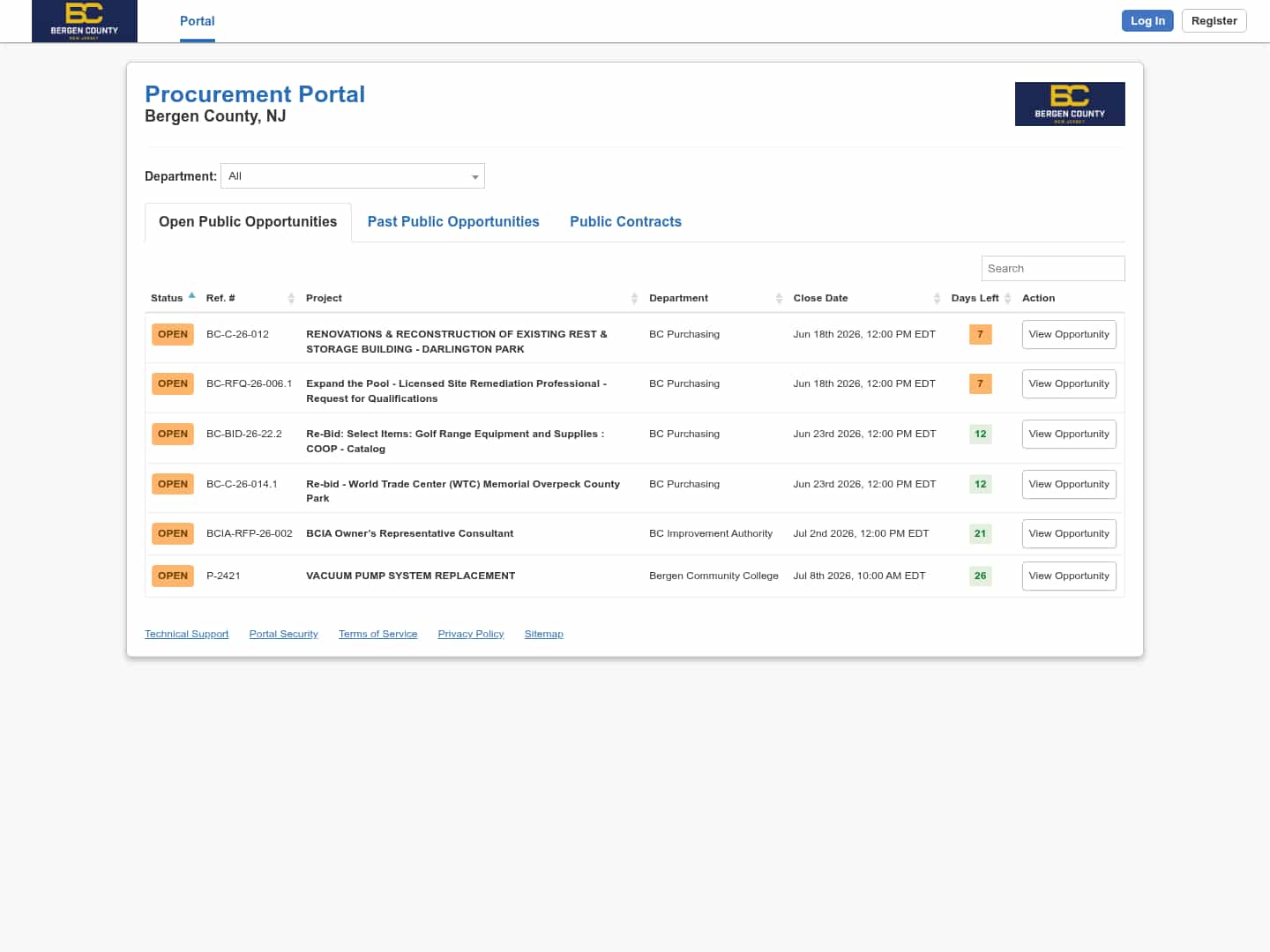Open the Technical Support link
Screen dimensions: 1270x952
[187, 634]
